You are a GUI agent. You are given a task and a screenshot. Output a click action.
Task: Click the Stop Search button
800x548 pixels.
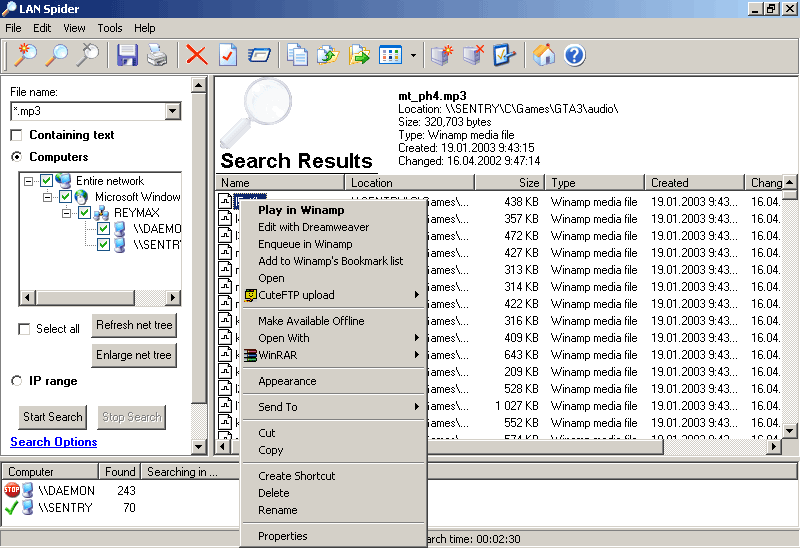132,417
